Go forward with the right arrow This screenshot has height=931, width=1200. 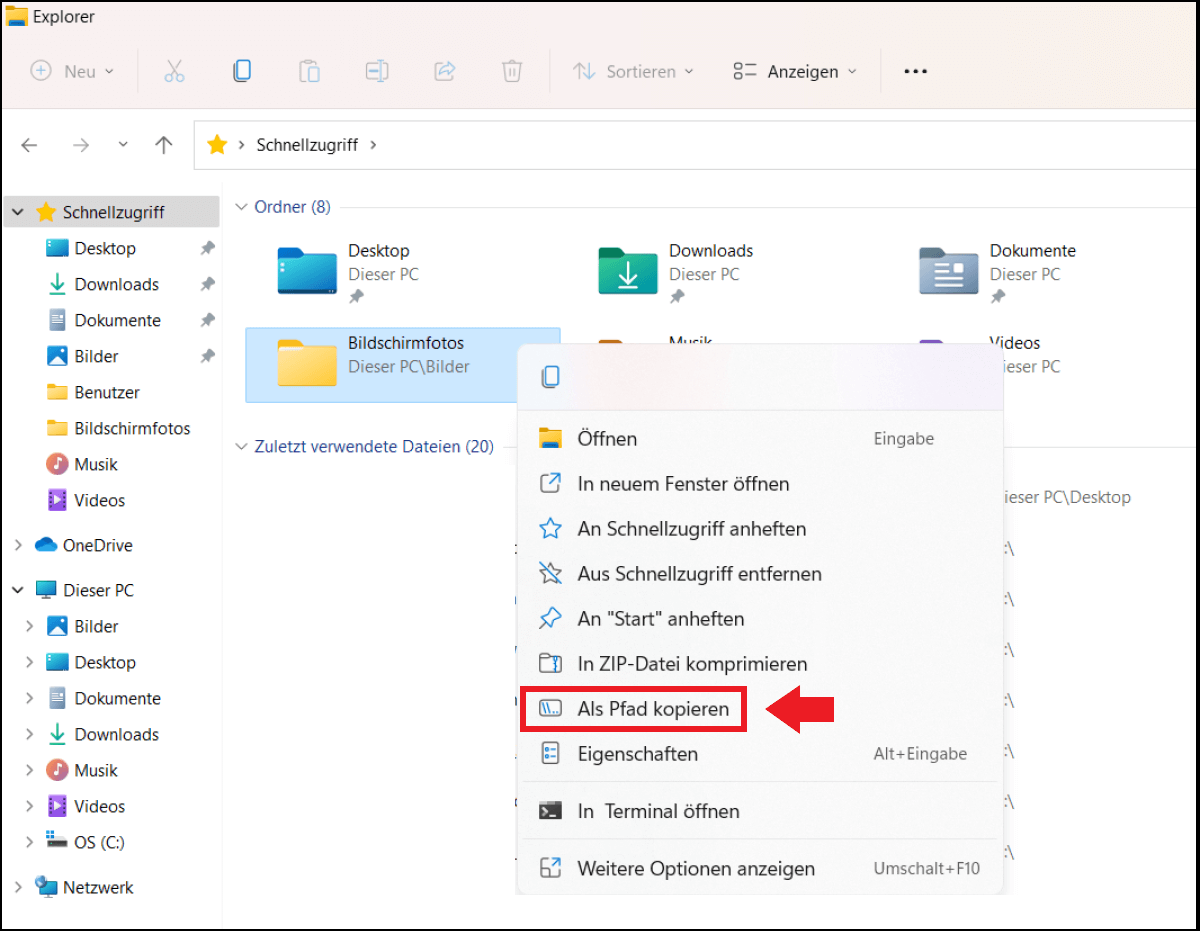click(81, 145)
